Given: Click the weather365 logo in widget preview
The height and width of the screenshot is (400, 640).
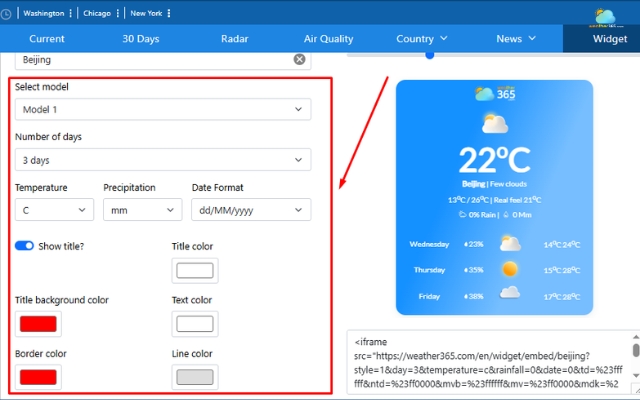Looking at the screenshot, I should coord(495,93).
